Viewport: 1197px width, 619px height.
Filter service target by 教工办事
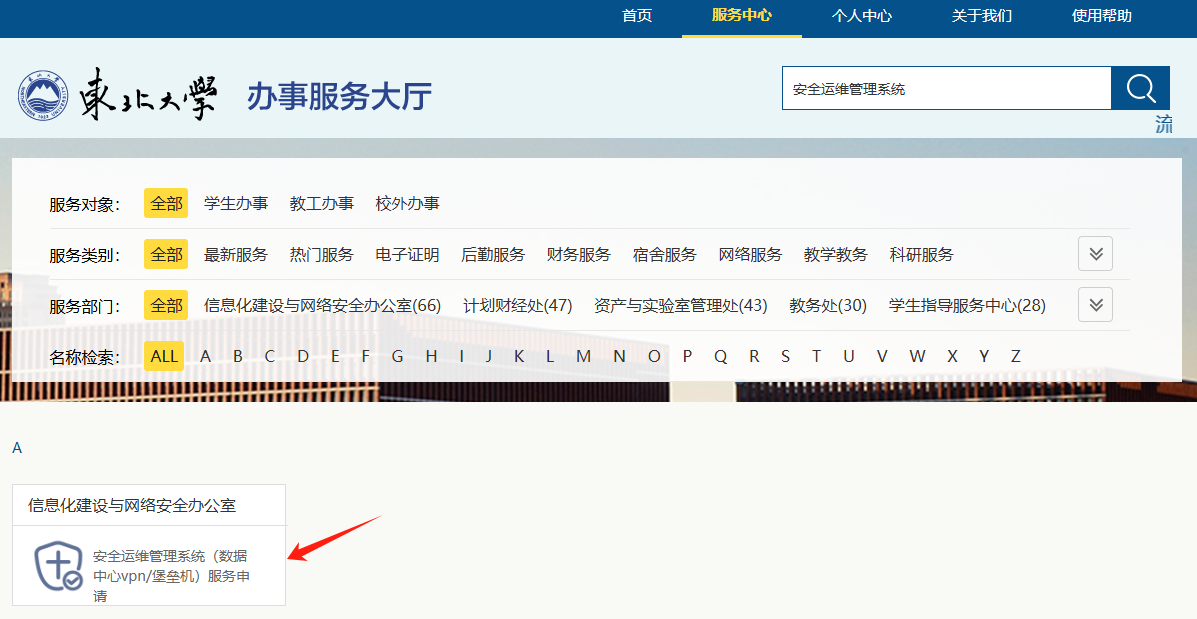pos(321,203)
